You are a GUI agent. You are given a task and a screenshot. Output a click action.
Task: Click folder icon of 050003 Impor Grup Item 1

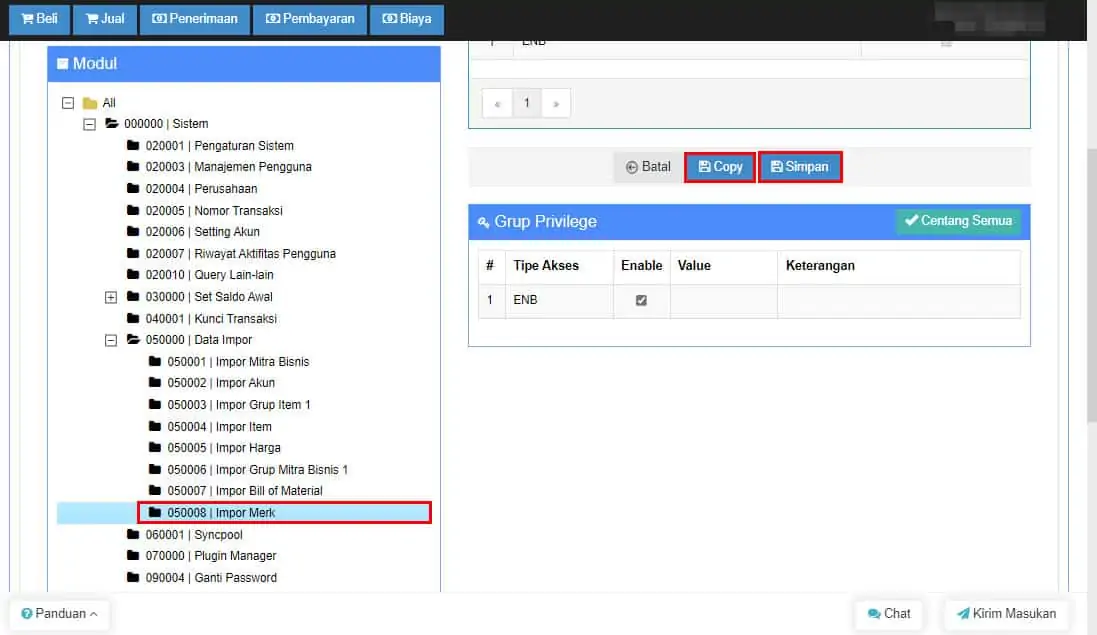(155, 404)
